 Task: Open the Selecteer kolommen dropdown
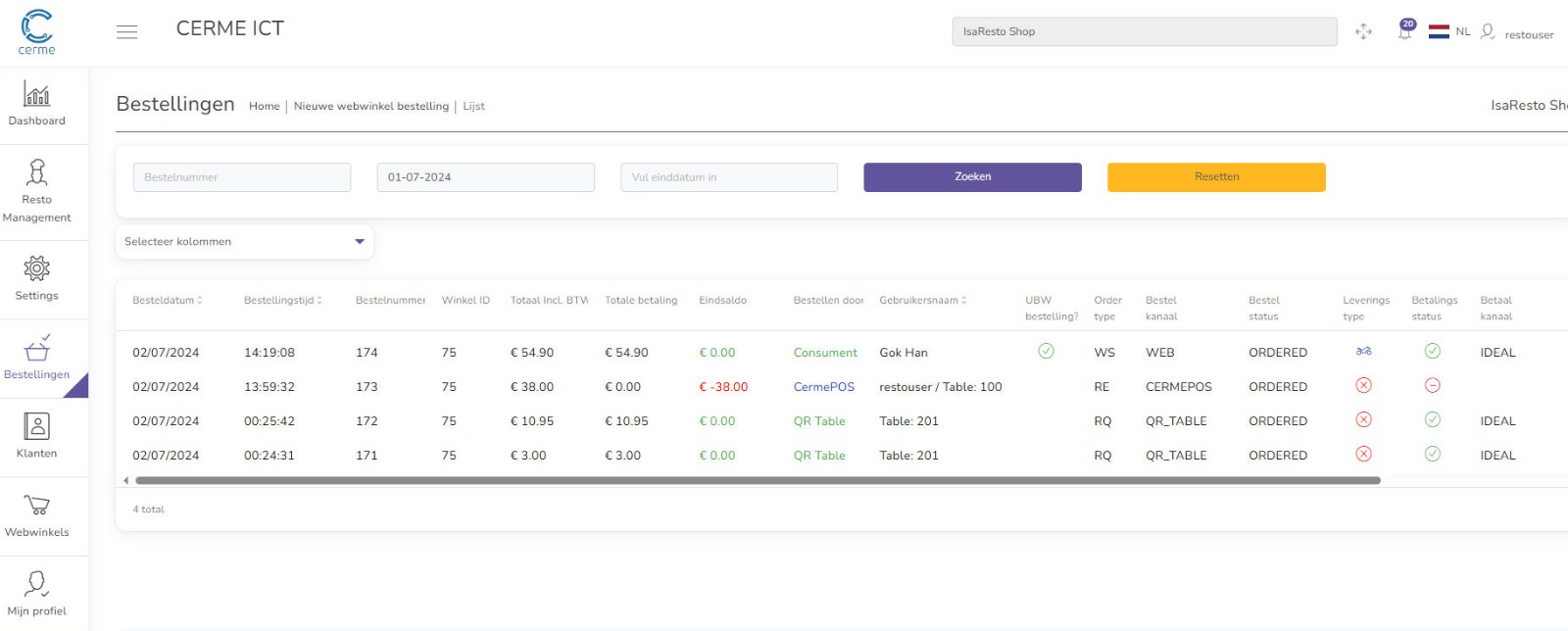click(x=244, y=241)
